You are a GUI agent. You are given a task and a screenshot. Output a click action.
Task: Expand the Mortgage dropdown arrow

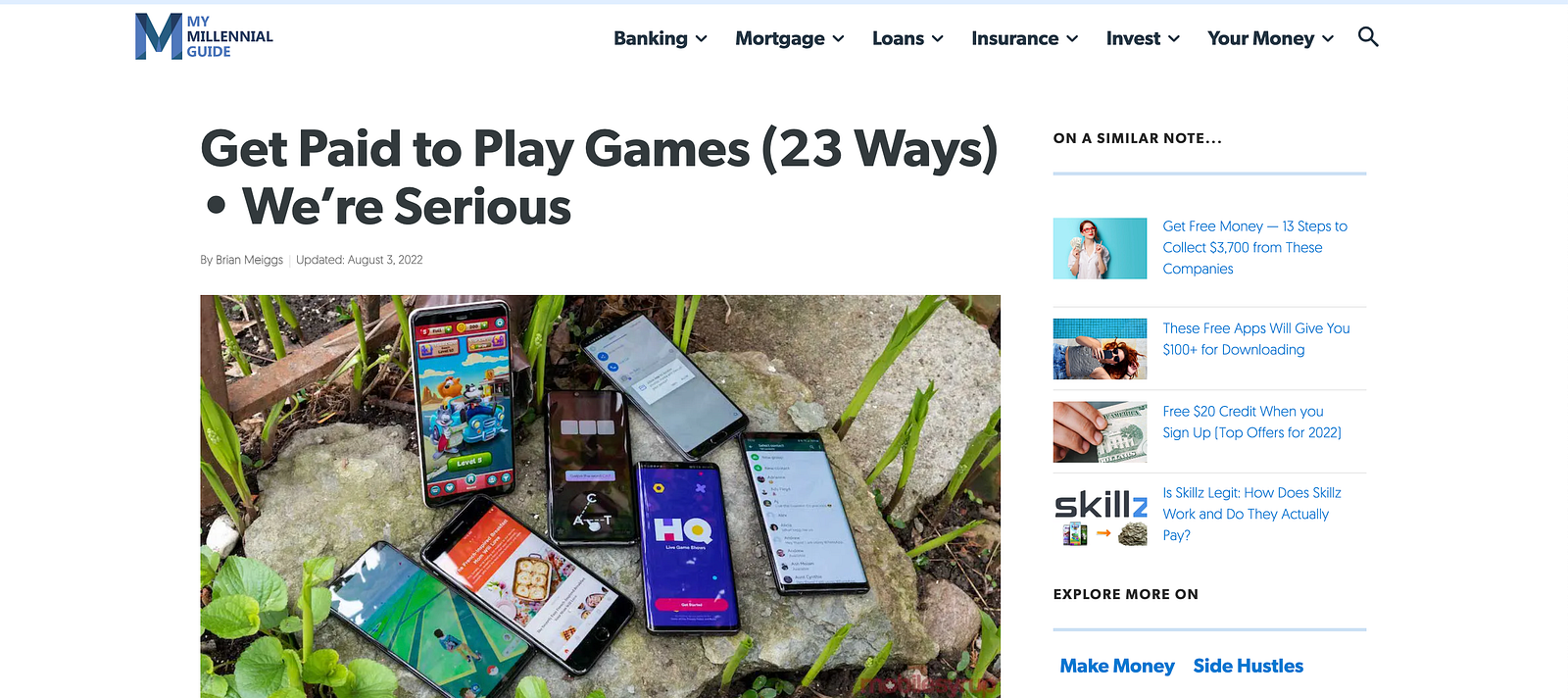point(839,39)
